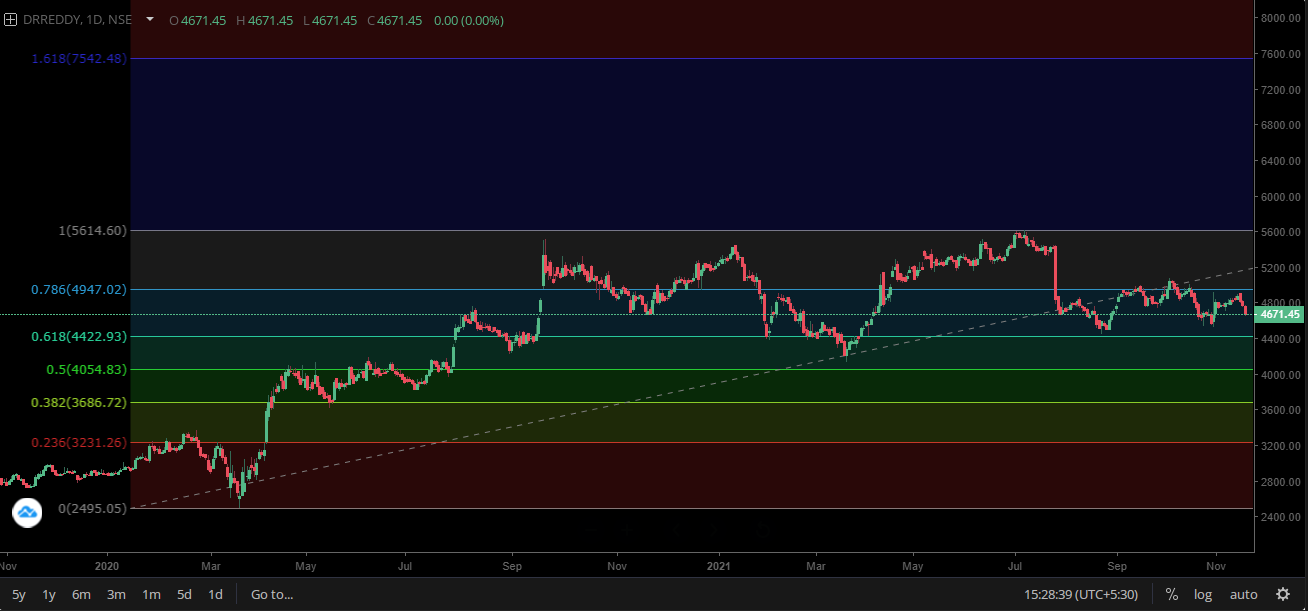The height and width of the screenshot is (611, 1308).
Task: Select the 0.618(4422.93) Fibonacci level label
Action: click(x=80, y=337)
